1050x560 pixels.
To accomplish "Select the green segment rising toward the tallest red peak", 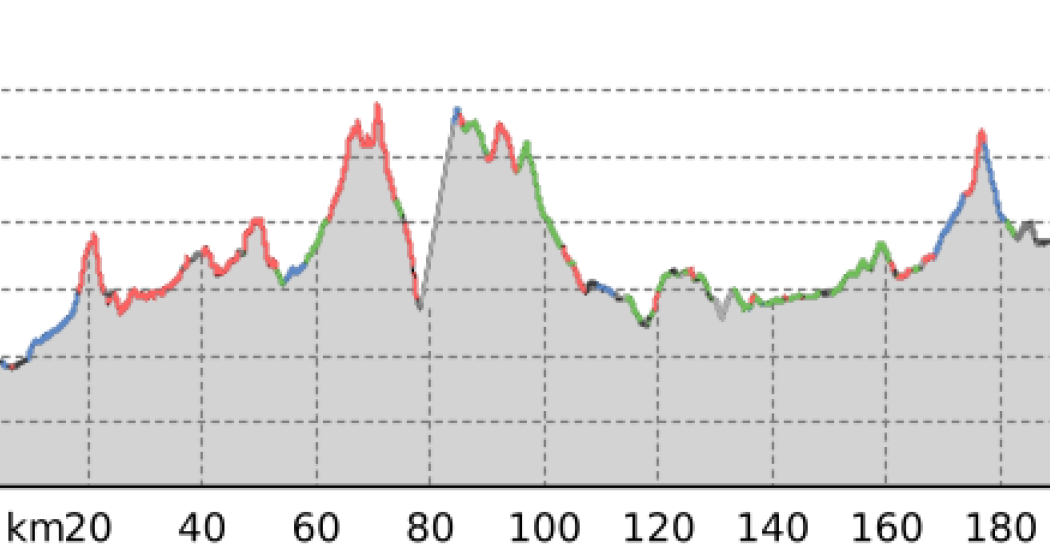I will [x=319, y=233].
